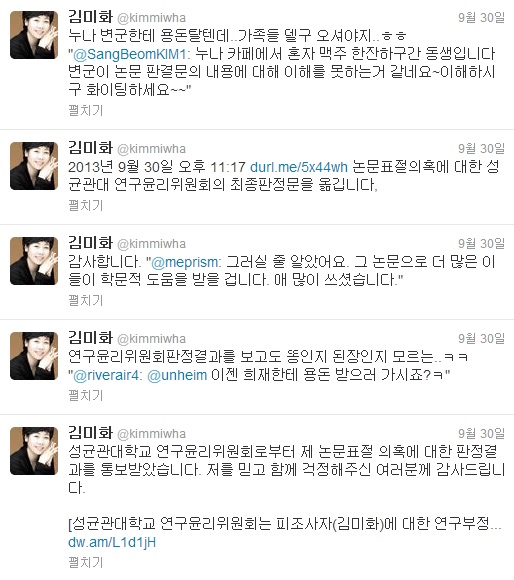The width and height of the screenshot is (514, 580).
Task: Expand the first tweet with 펼치기
Action: pos(86,110)
